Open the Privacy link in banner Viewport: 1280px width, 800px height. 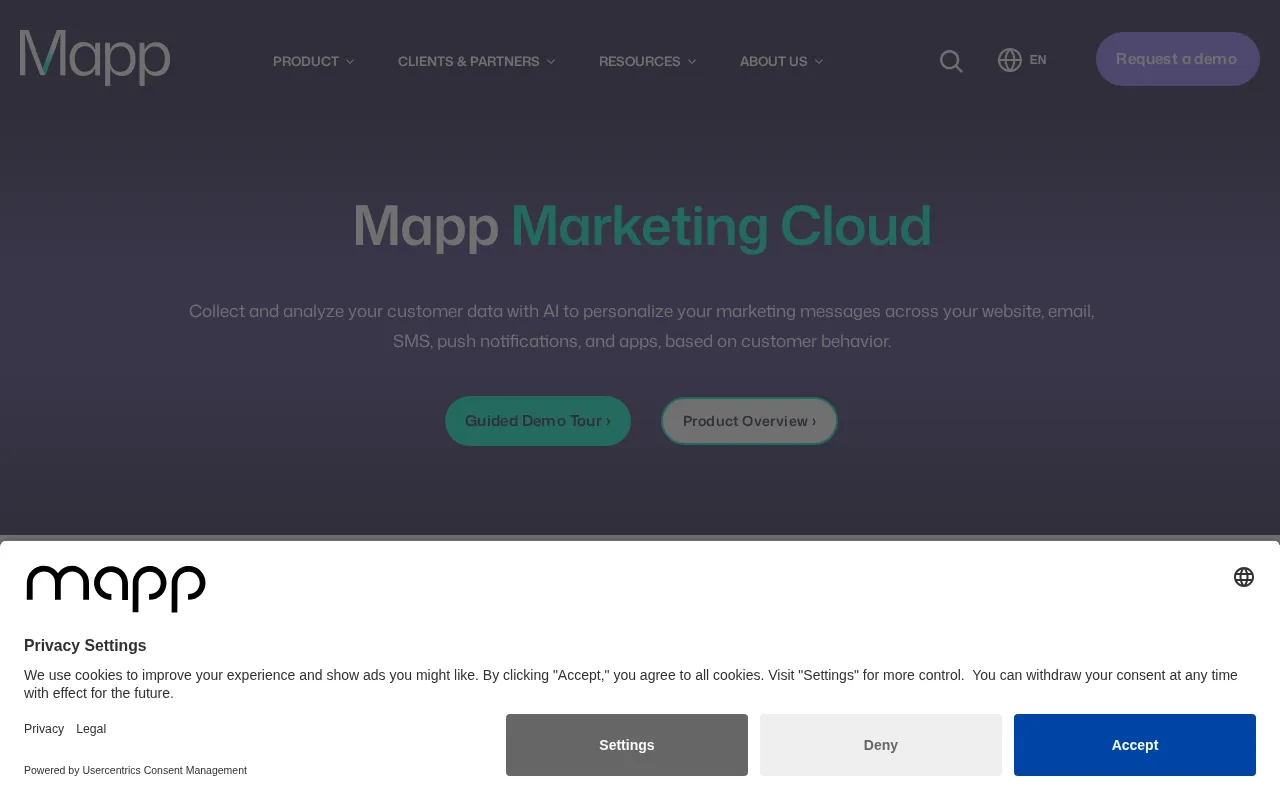(44, 729)
